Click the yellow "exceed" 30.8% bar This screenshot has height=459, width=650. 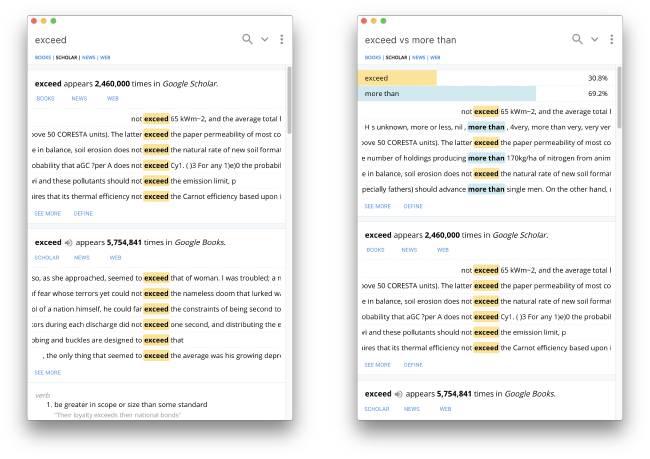click(397, 77)
